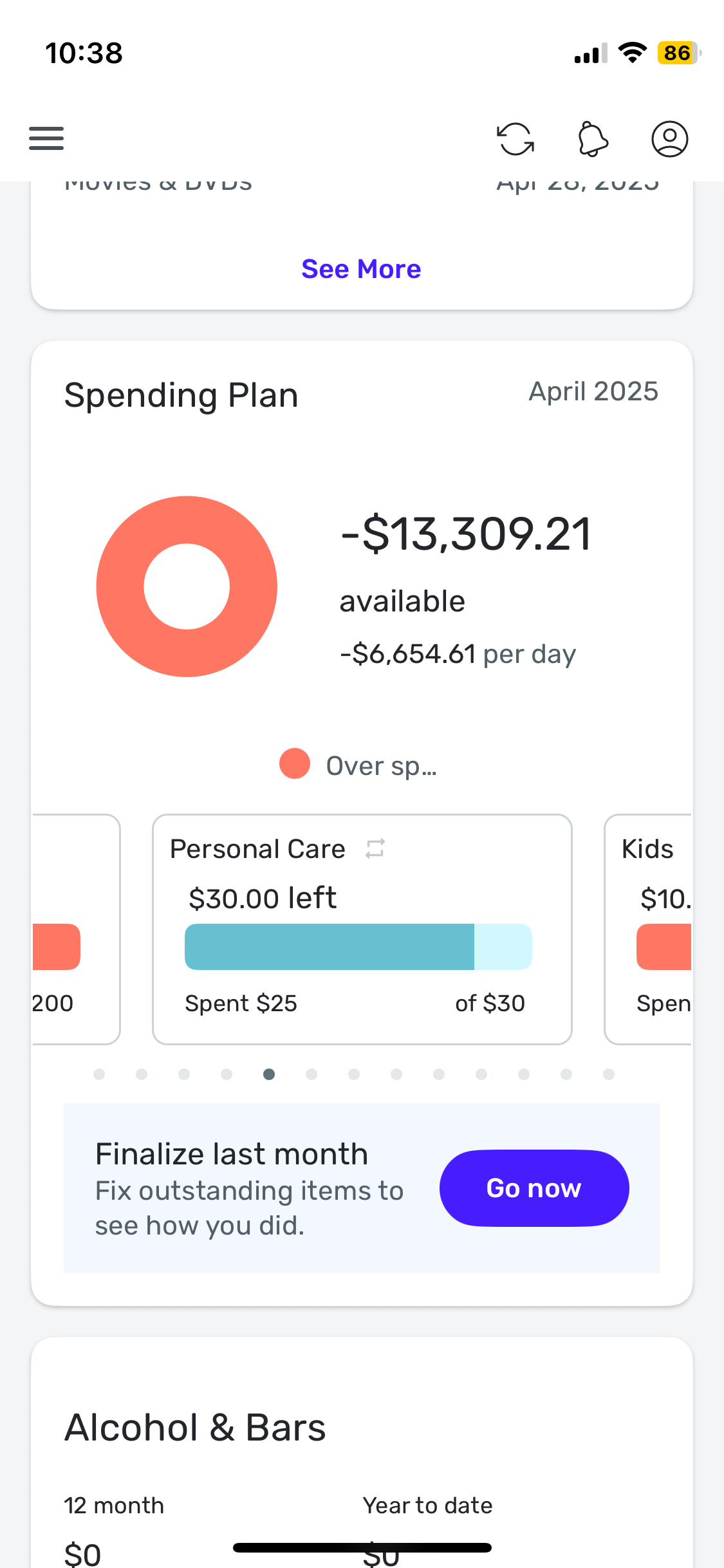Open notifications bell icon
This screenshot has width=724, height=1568.
593,139
